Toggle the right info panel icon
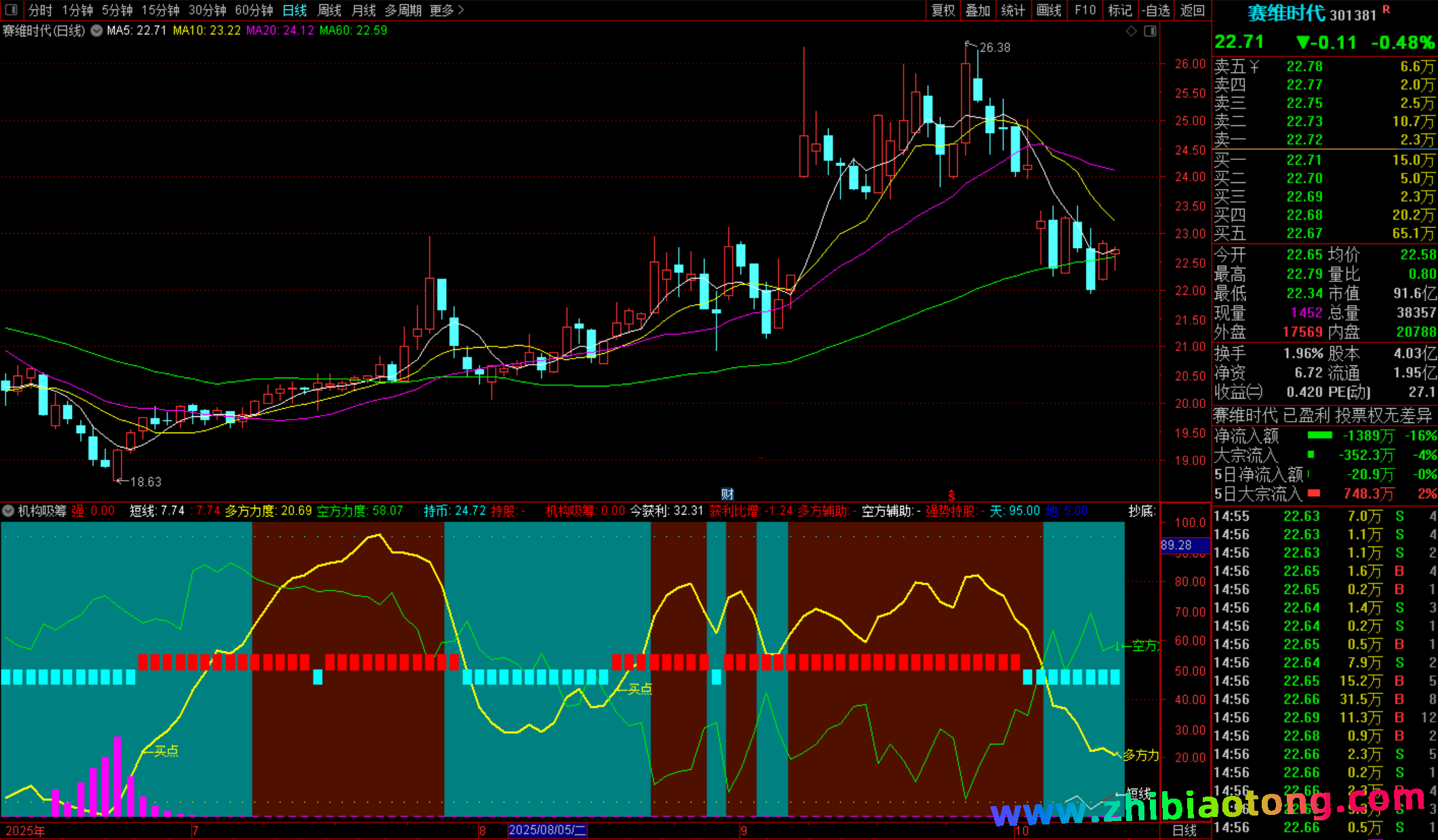The height and width of the screenshot is (840, 1438). coord(1150,31)
